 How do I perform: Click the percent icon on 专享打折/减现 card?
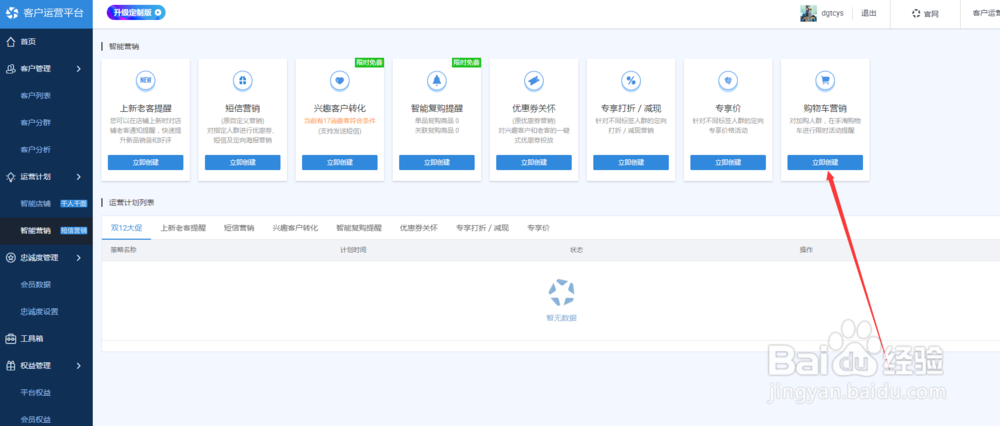(631, 80)
